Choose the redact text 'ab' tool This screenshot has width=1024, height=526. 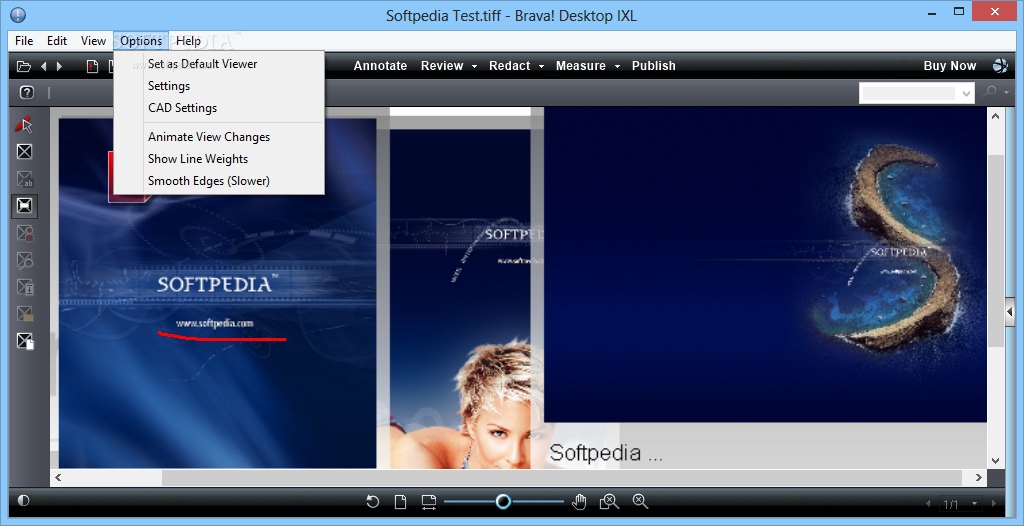(x=25, y=179)
